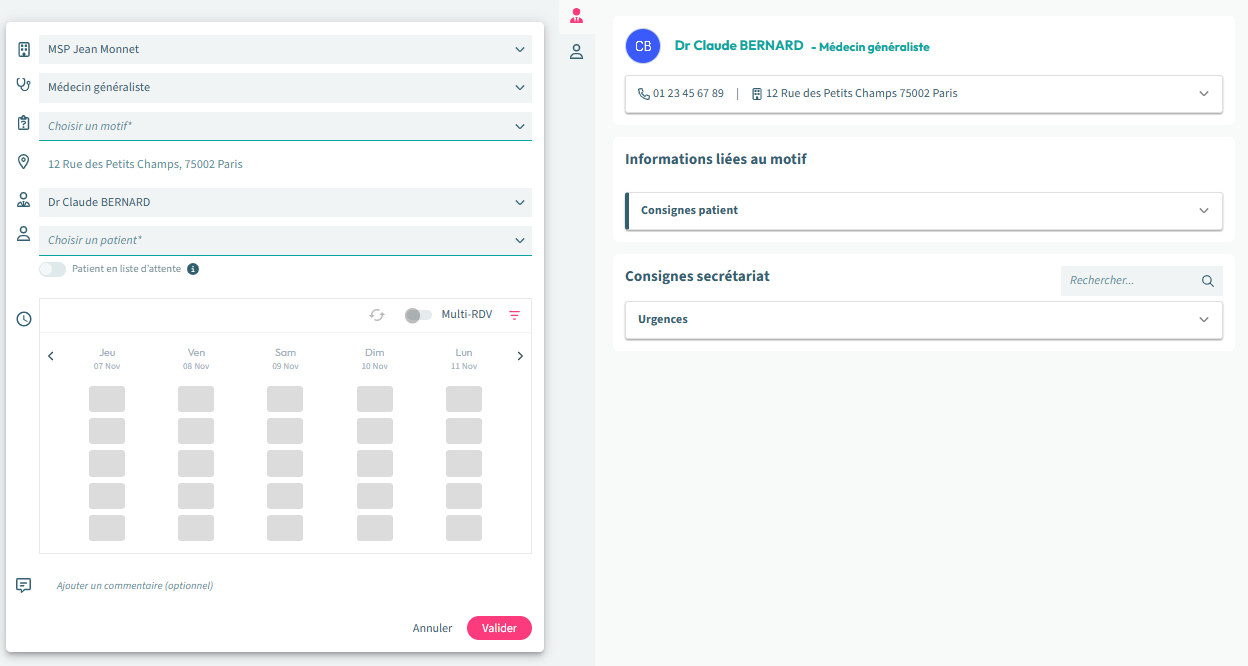Screen dimensions: 1248x666
Task: Click the CB doctor avatar circle
Action: 643,46
